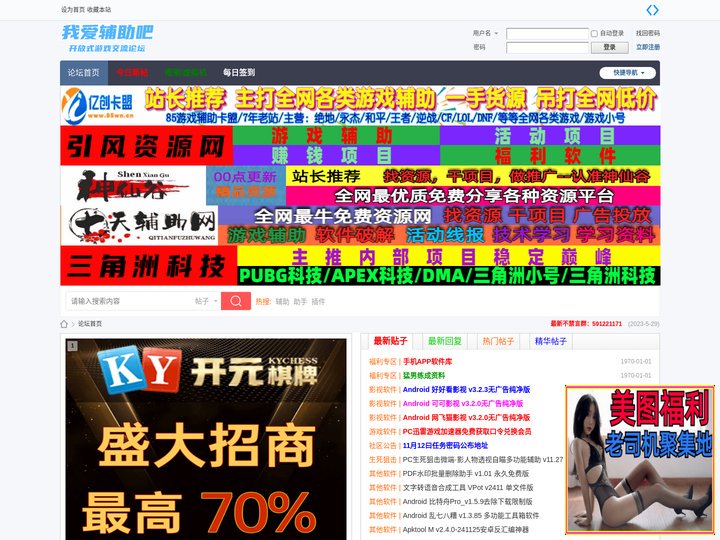Click the hot search term 插件
Screen dimensions: 720x540
coord(318,302)
